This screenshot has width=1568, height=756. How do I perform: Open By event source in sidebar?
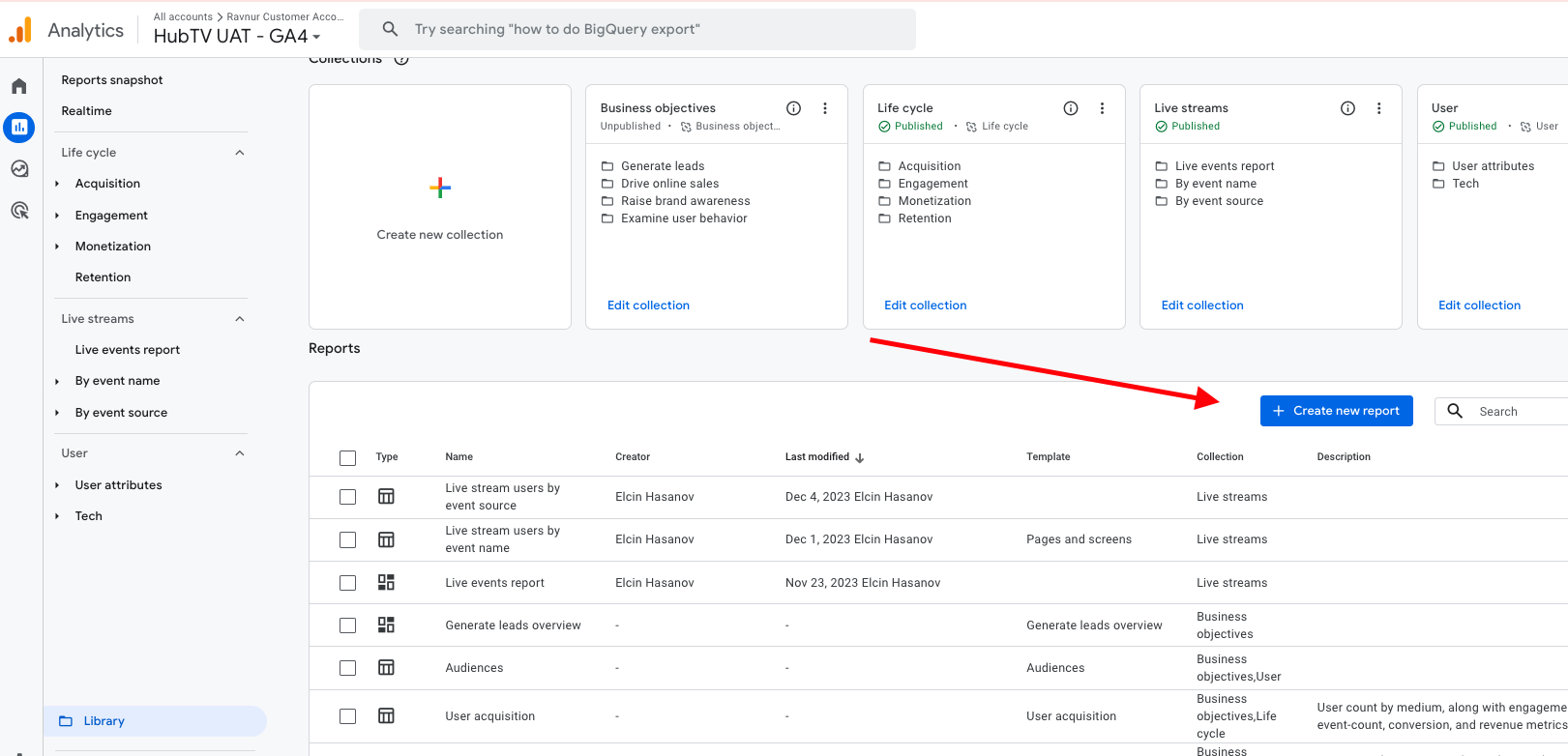[121, 413]
